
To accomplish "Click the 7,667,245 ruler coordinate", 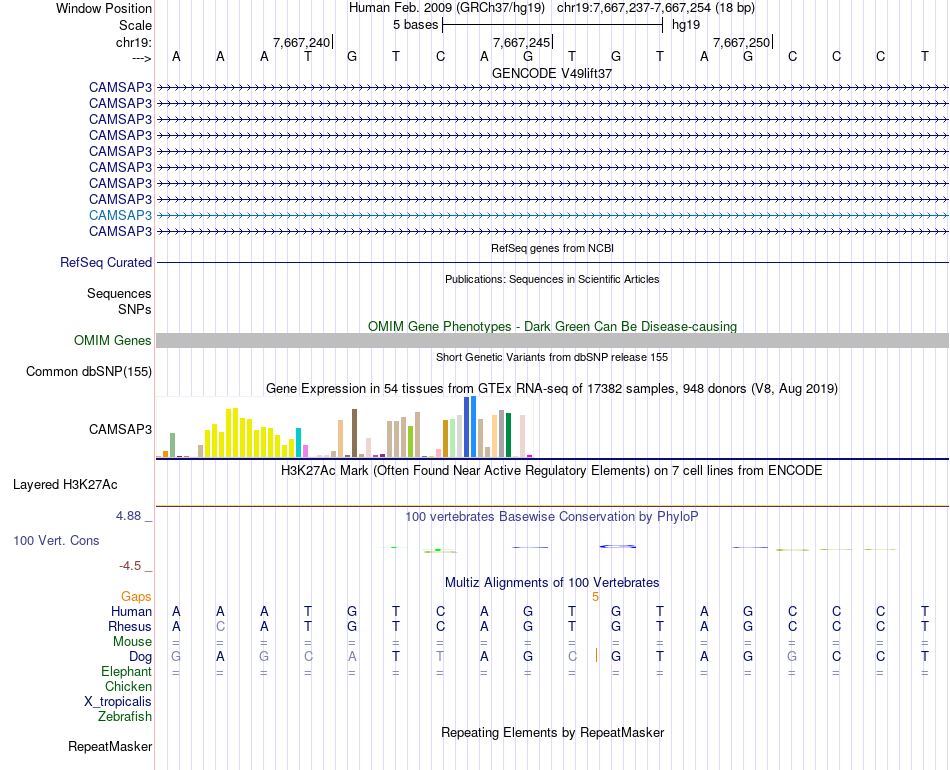I will point(521,42).
